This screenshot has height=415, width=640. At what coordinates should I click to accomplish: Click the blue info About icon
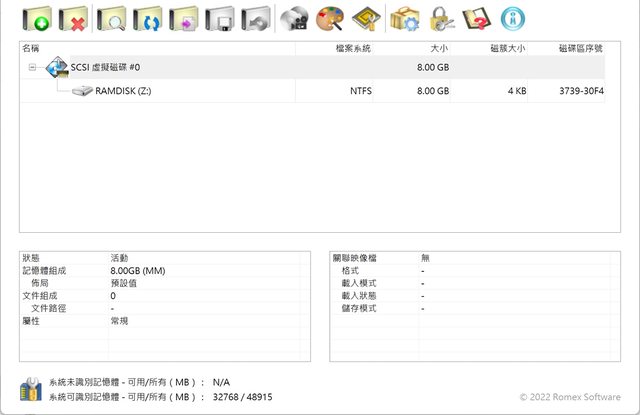(512, 18)
